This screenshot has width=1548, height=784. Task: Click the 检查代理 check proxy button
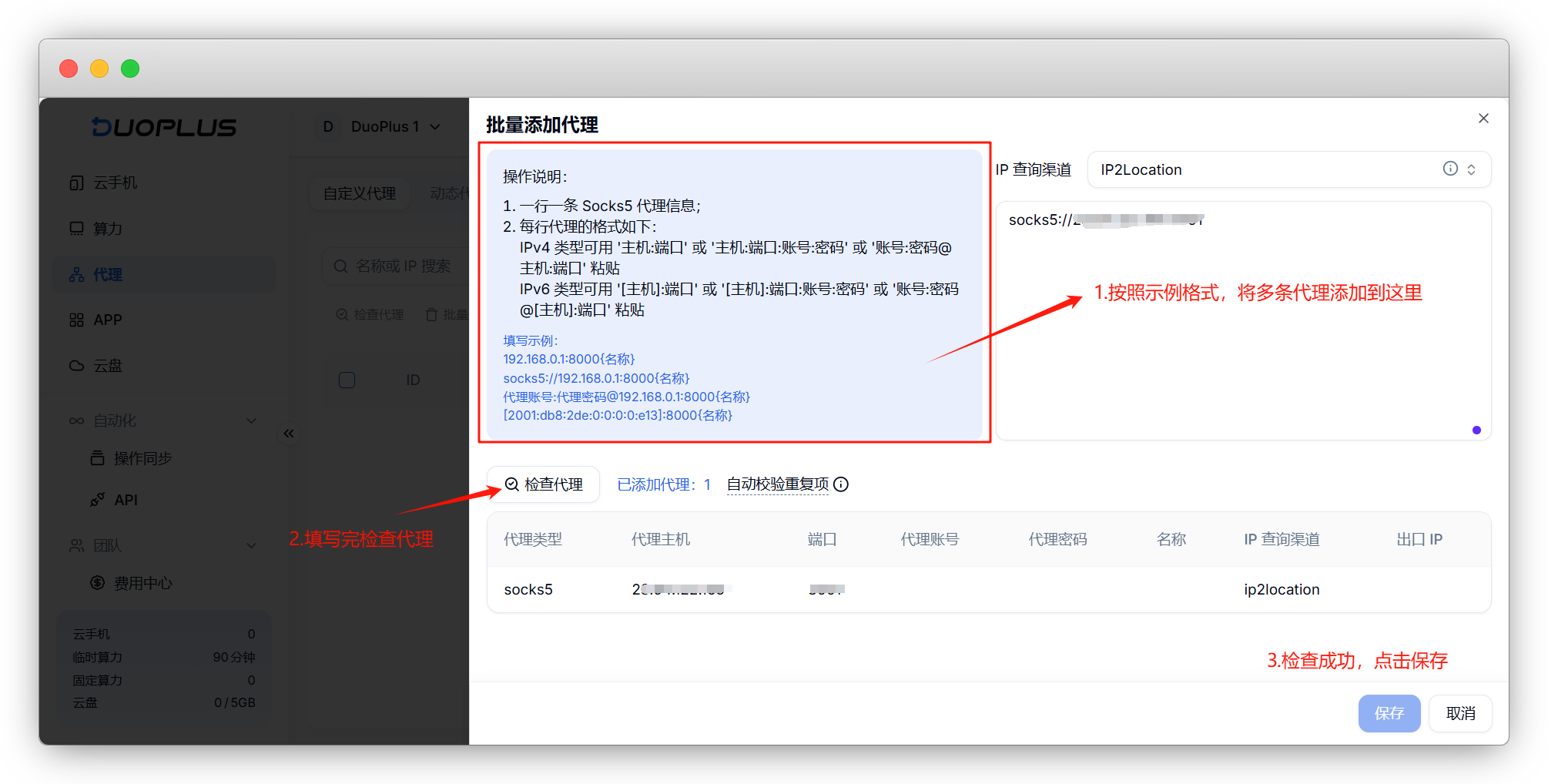pos(544,484)
